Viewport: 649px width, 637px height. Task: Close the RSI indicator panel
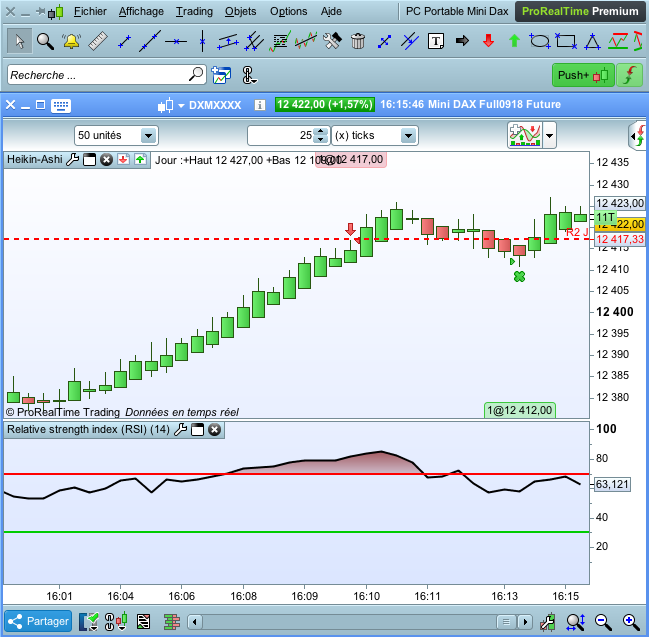coord(214,430)
